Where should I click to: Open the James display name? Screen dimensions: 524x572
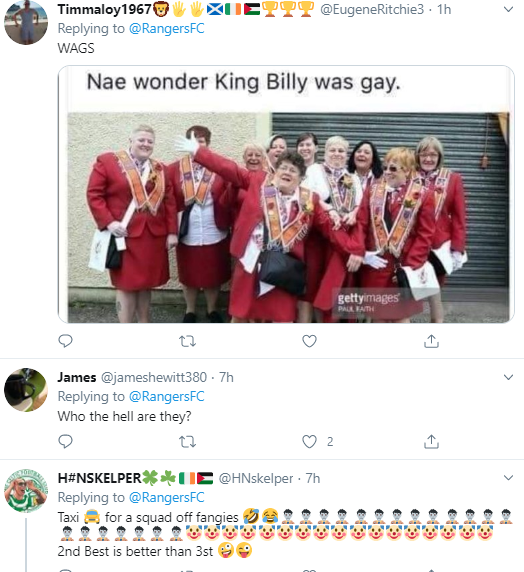(x=77, y=377)
